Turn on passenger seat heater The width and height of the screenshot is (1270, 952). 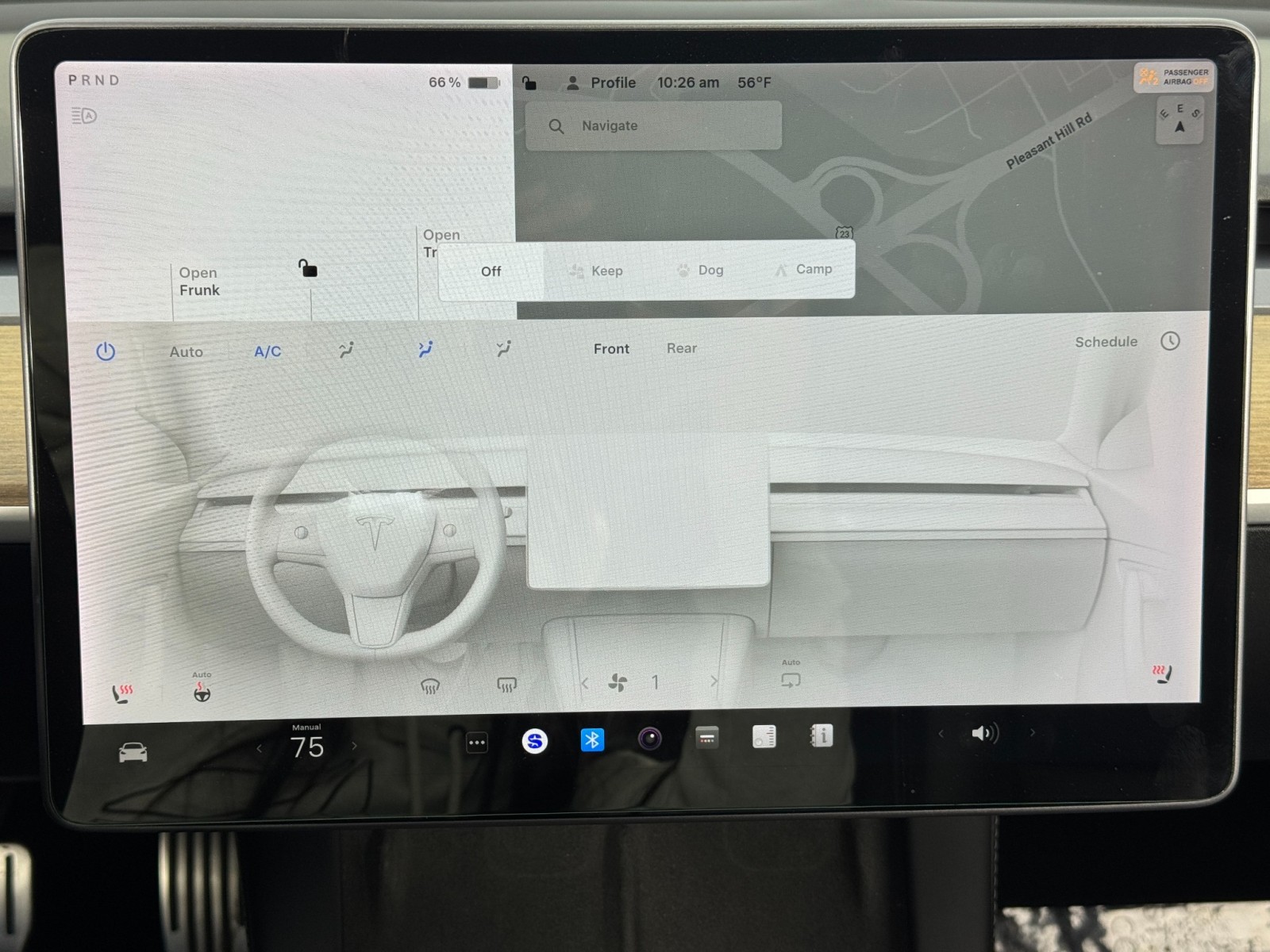tap(1163, 674)
